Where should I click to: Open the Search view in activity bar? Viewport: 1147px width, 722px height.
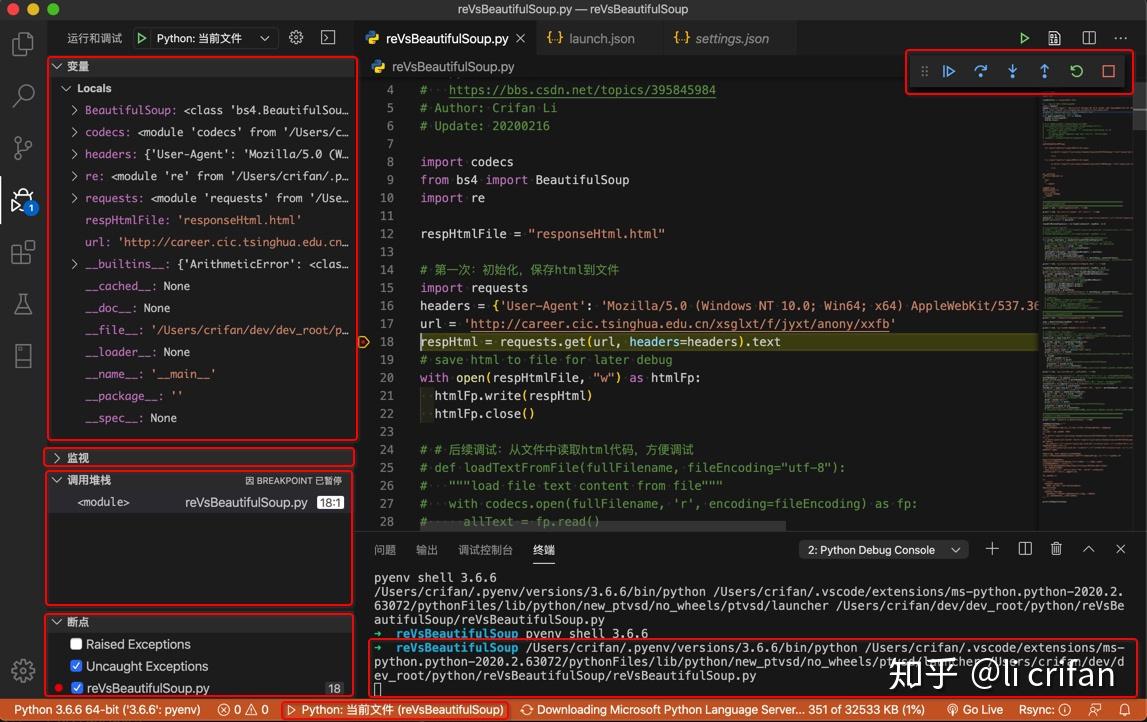[x=23, y=95]
